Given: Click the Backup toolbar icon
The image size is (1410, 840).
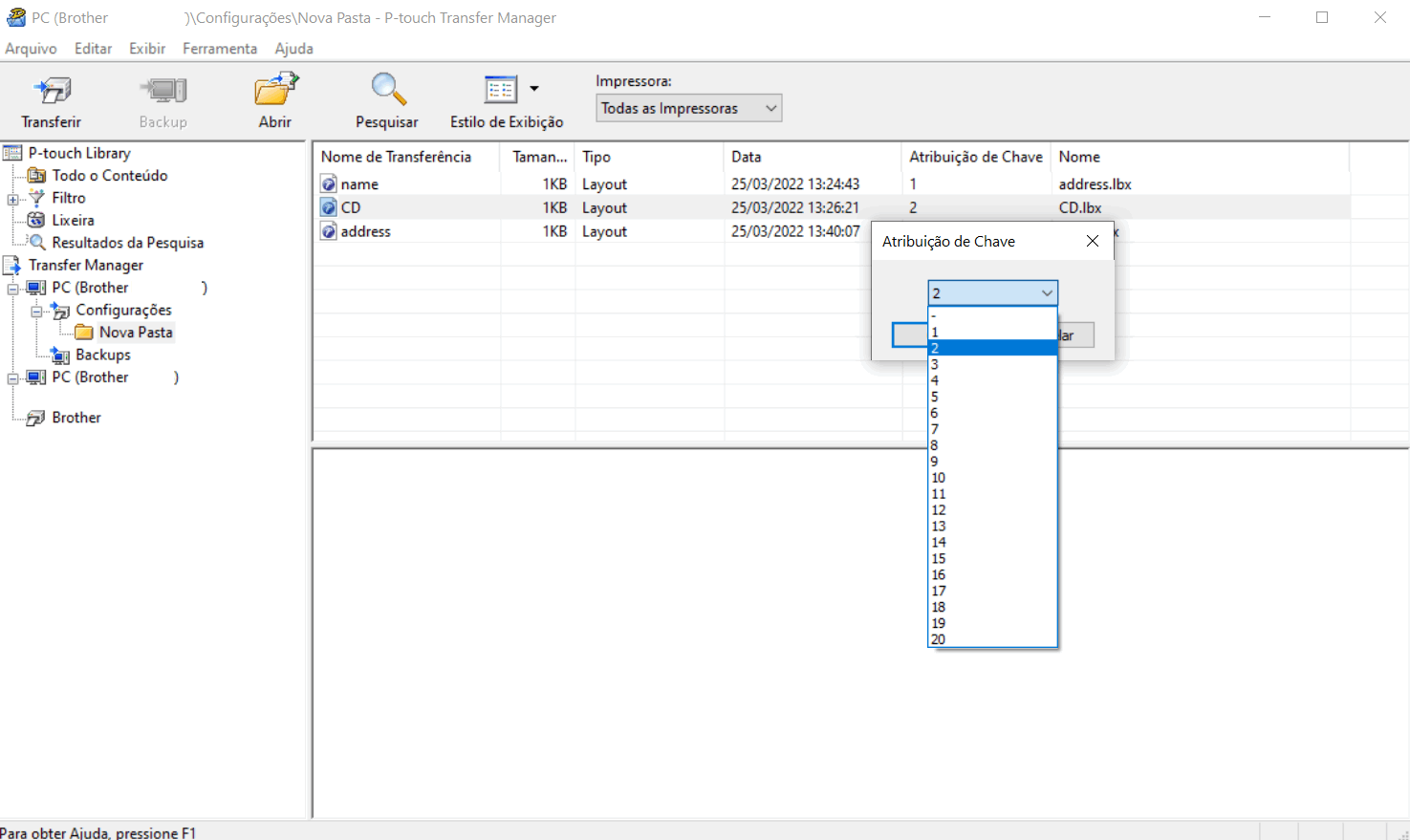Looking at the screenshot, I should click(x=163, y=91).
